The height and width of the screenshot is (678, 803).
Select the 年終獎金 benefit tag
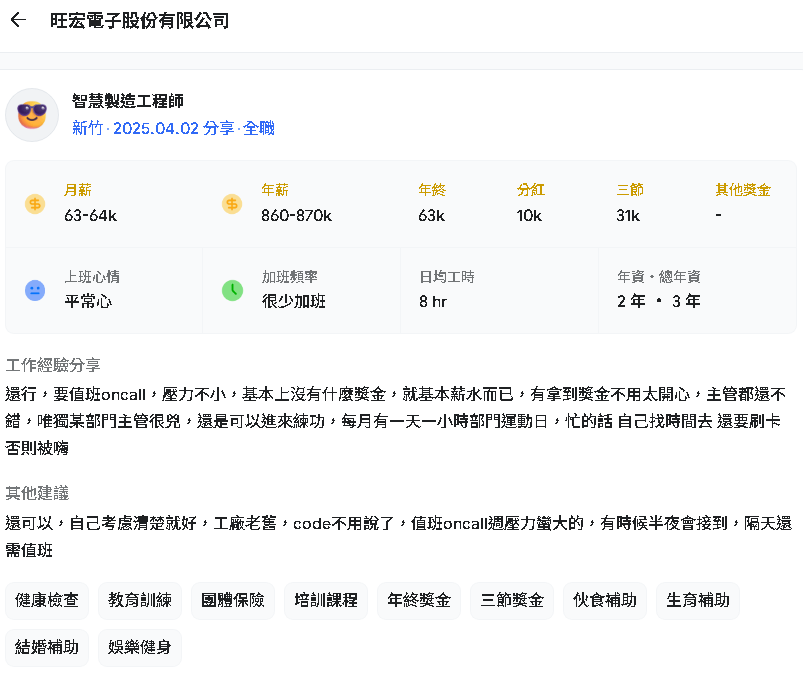point(419,600)
